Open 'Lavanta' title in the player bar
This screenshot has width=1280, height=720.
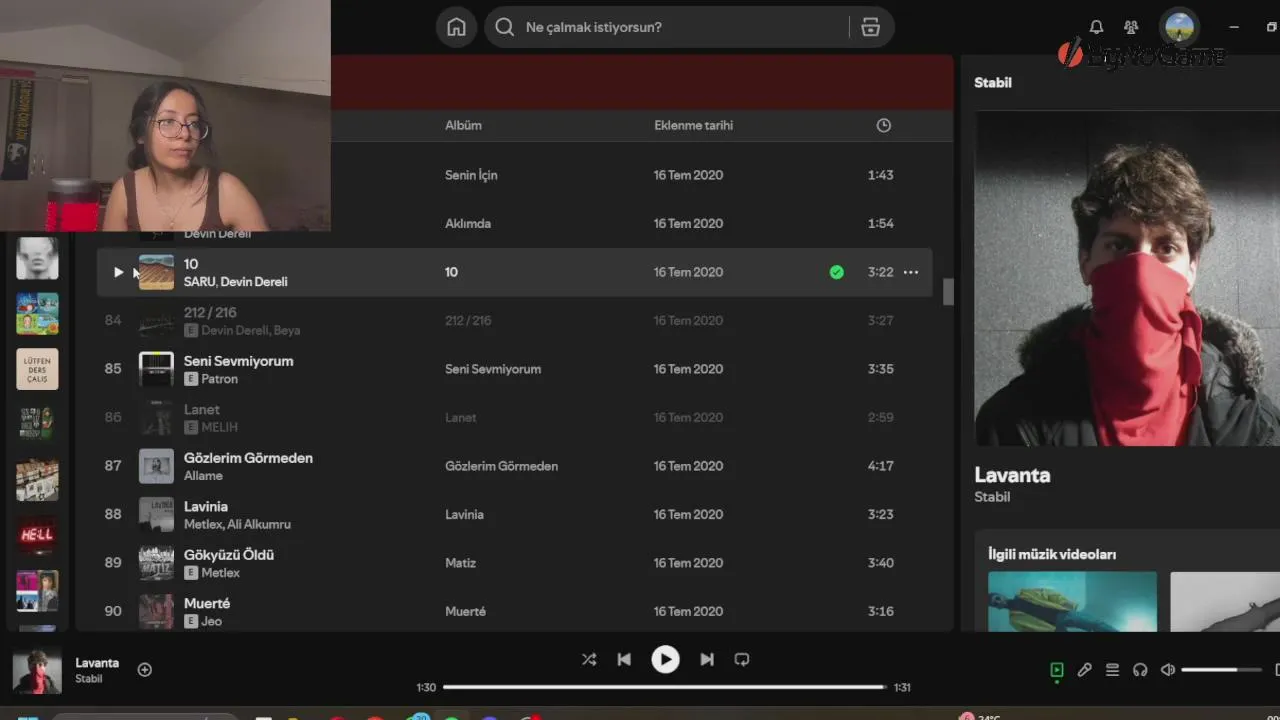point(97,662)
